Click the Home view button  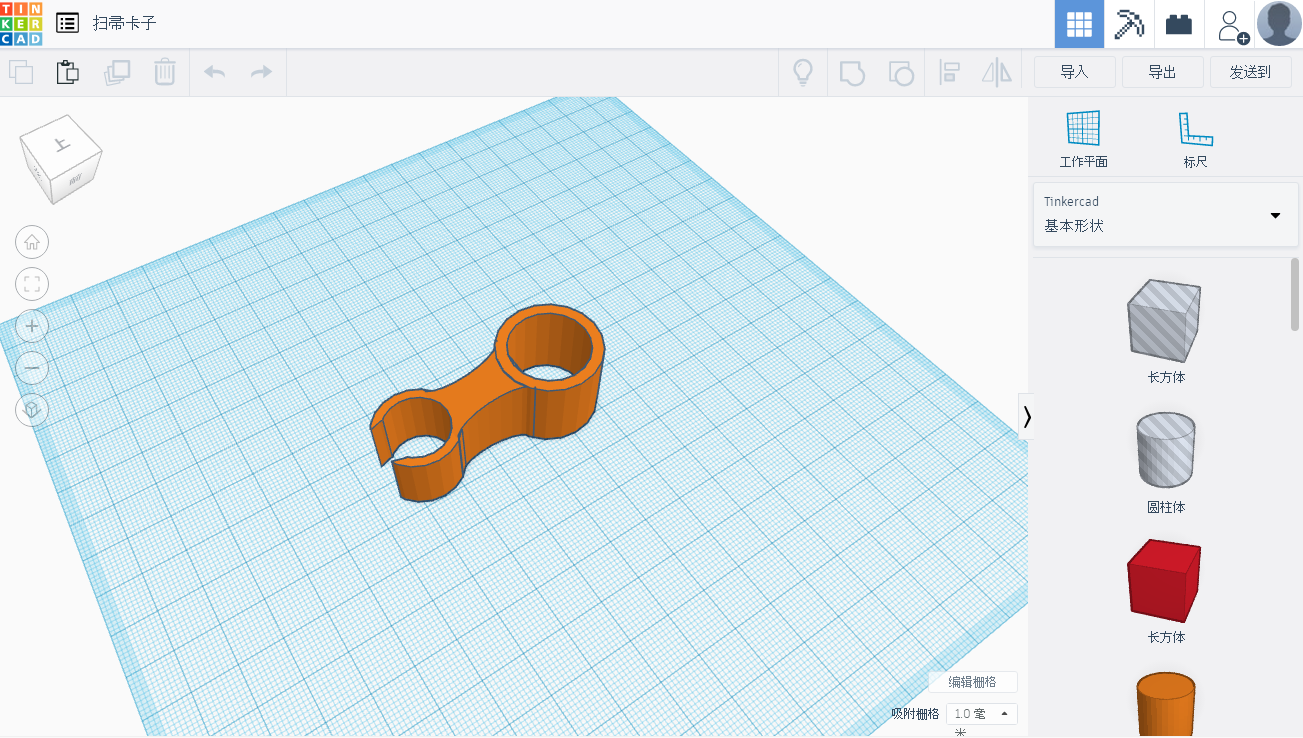[x=32, y=242]
